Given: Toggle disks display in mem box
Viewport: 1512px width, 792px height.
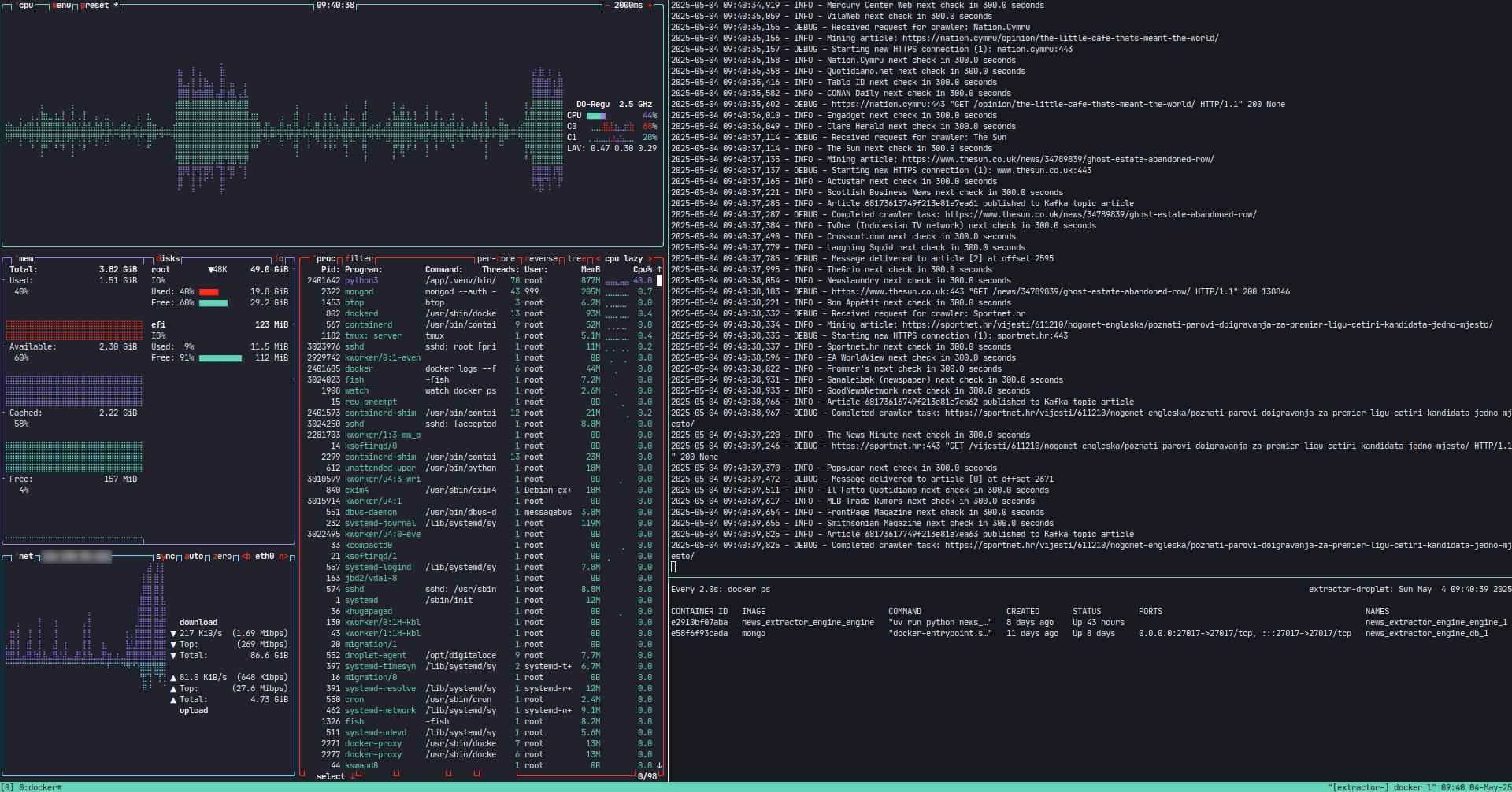Looking at the screenshot, I should coord(168,259).
